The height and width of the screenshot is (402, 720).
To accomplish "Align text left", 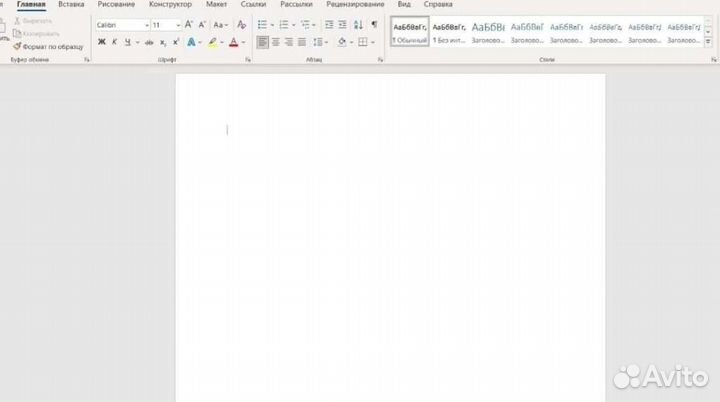I will click(x=262, y=42).
